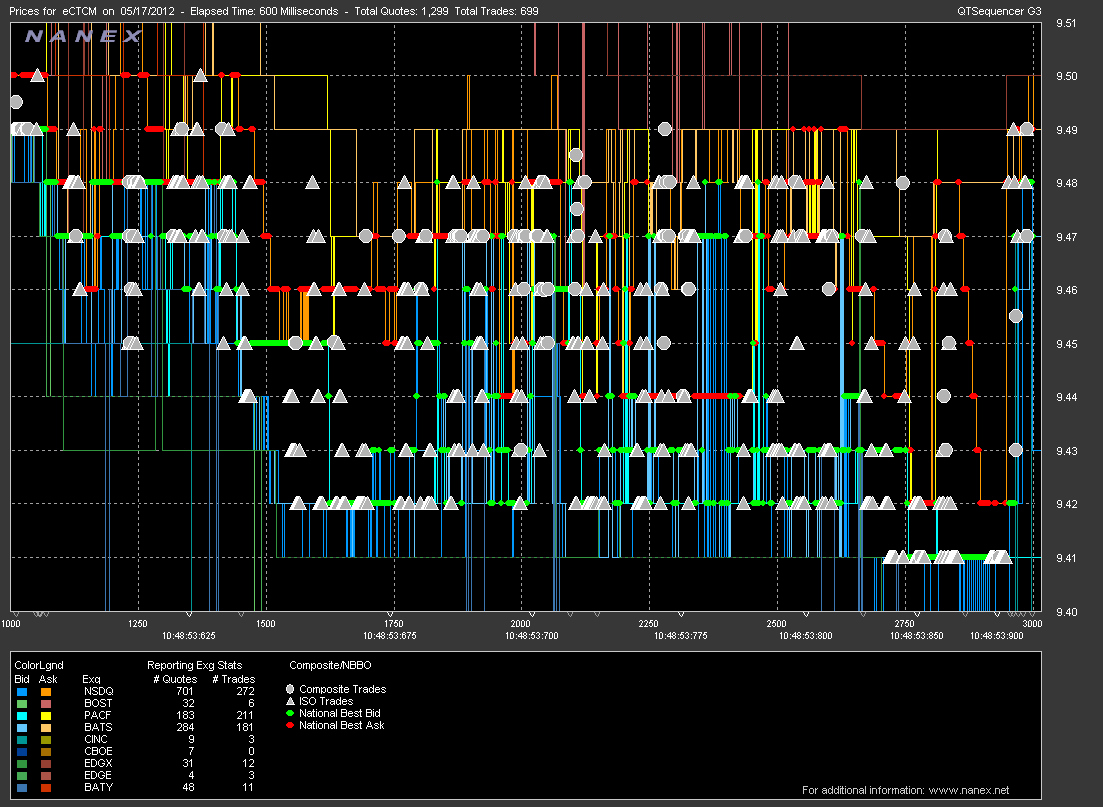This screenshot has height=807, width=1103.
Task: Select the CINC exchange label
Action: coord(96,739)
